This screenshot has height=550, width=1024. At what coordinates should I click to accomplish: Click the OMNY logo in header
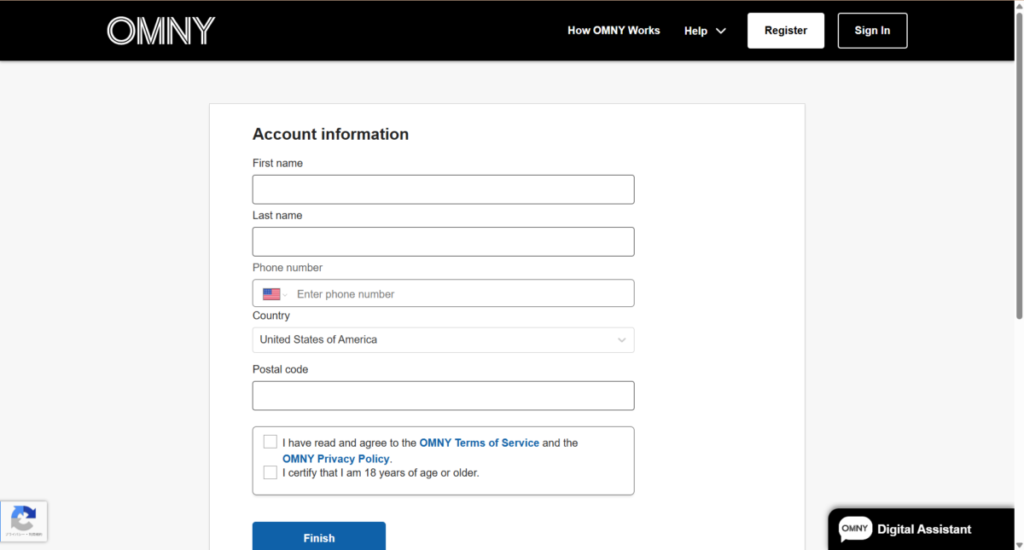(x=161, y=31)
